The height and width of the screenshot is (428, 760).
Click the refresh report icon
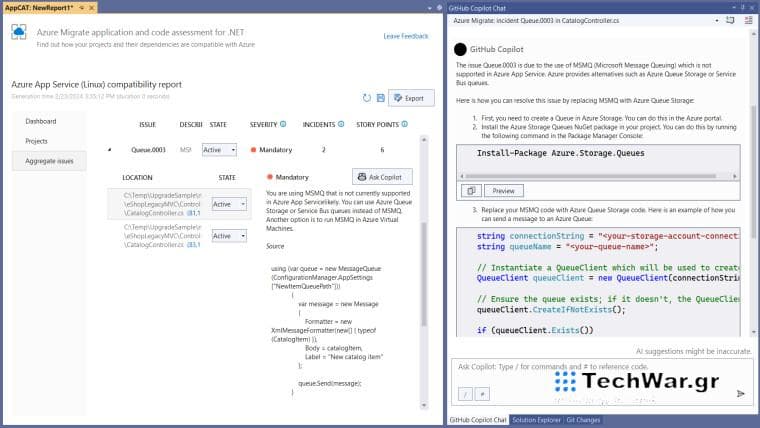(x=367, y=98)
